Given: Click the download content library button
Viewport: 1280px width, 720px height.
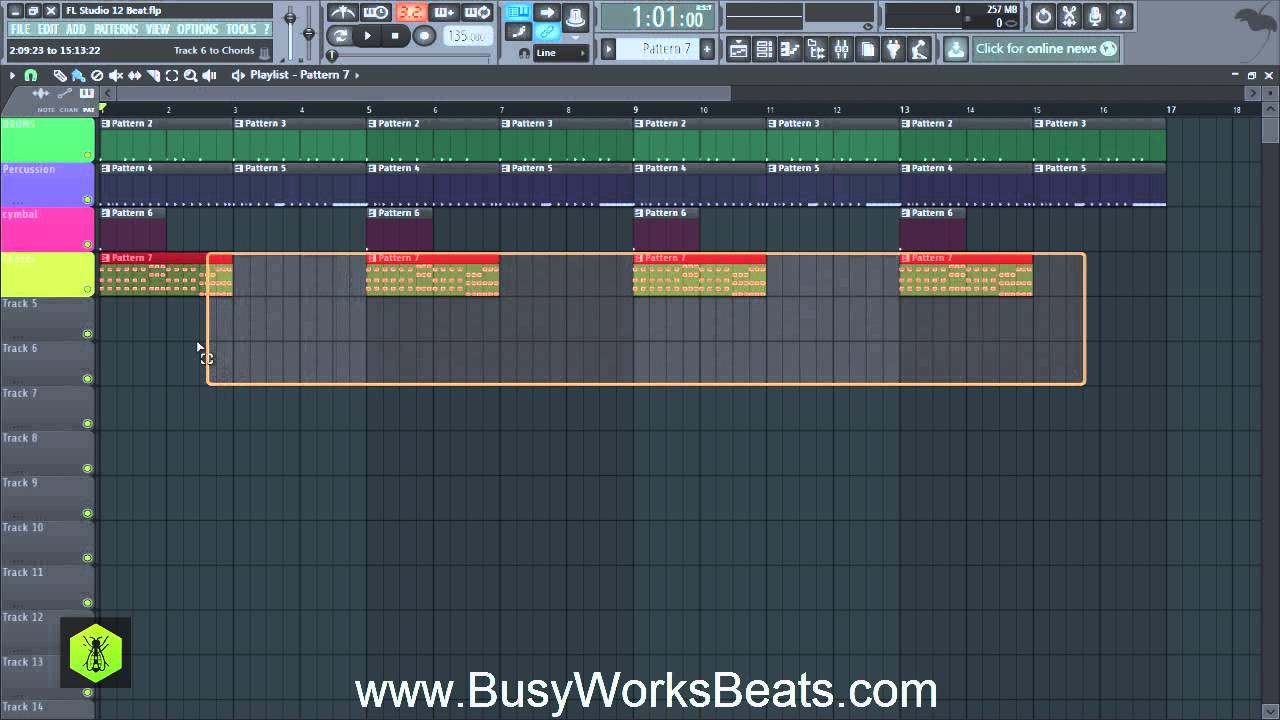Looking at the screenshot, I should point(955,49).
